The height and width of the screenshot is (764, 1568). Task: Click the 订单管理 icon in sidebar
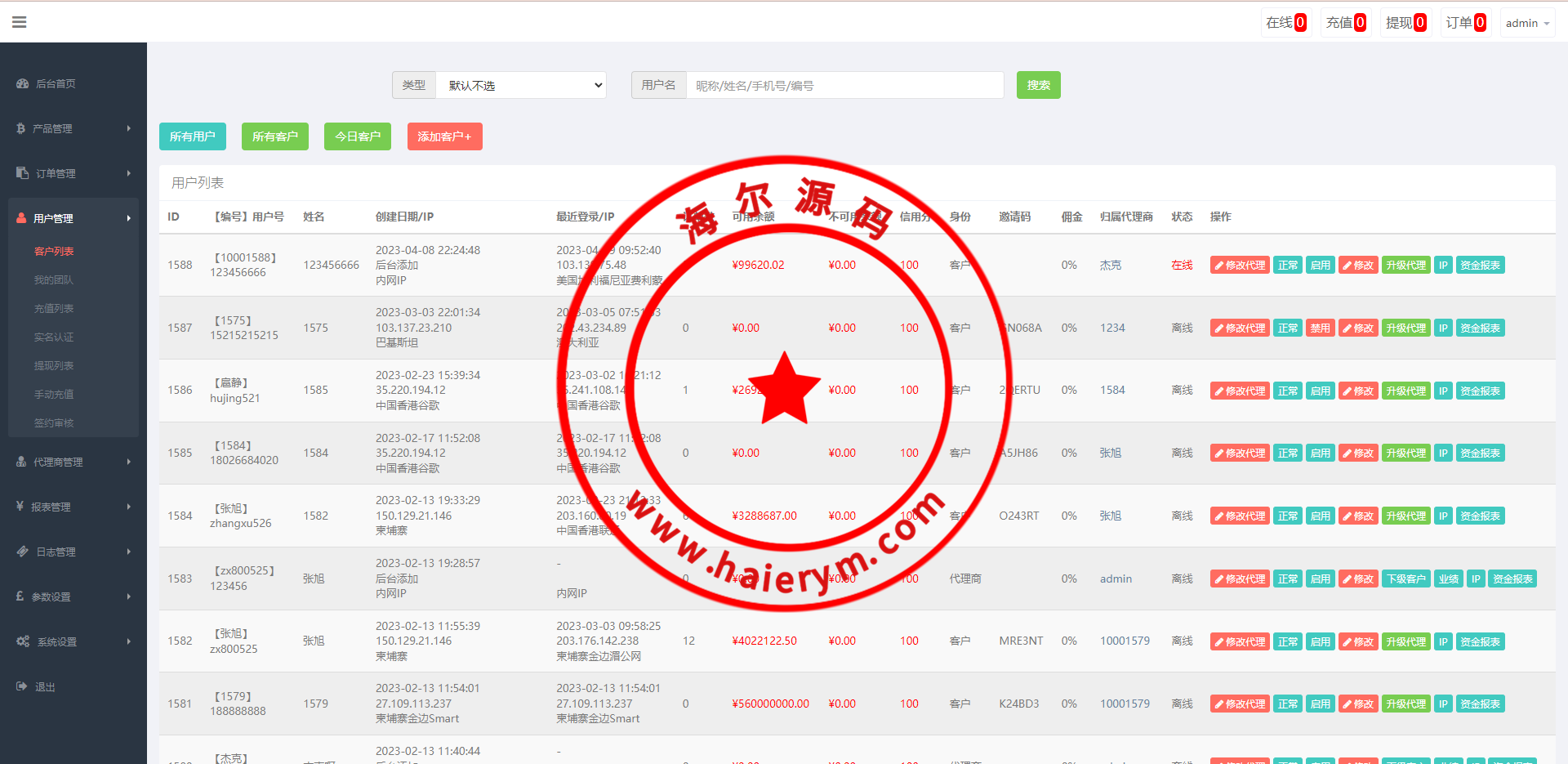click(x=22, y=173)
